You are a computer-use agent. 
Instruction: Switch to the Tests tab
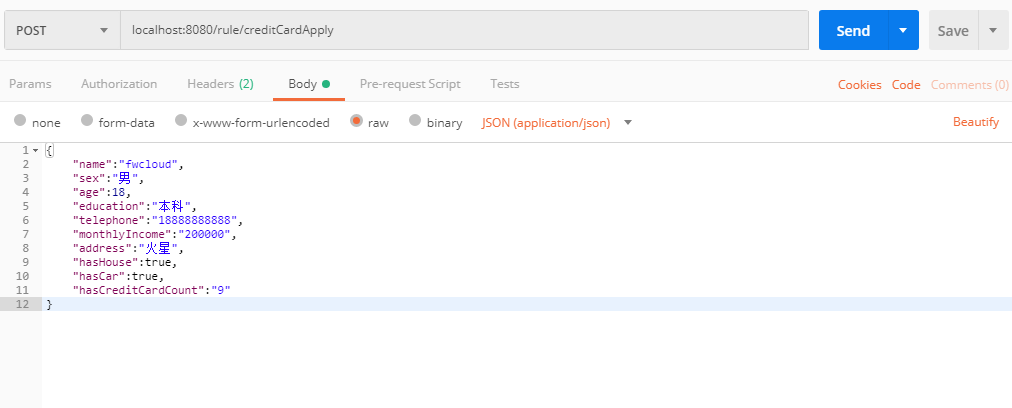click(504, 84)
